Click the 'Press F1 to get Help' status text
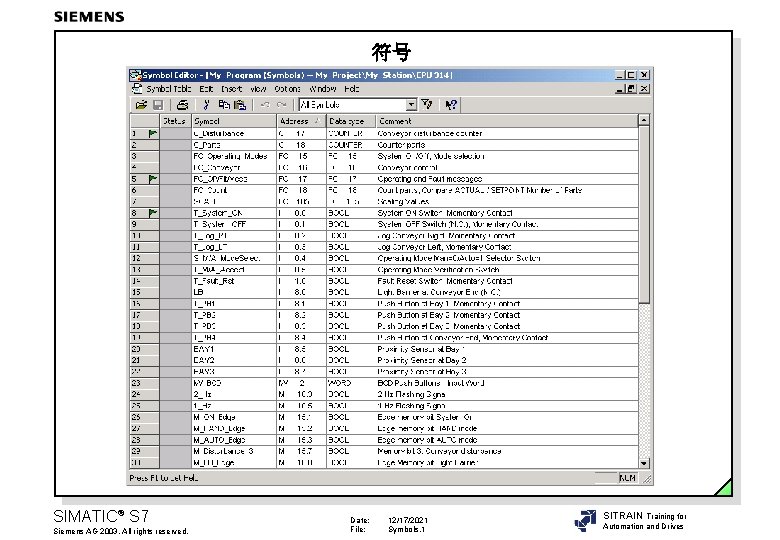 [x=163, y=478]
